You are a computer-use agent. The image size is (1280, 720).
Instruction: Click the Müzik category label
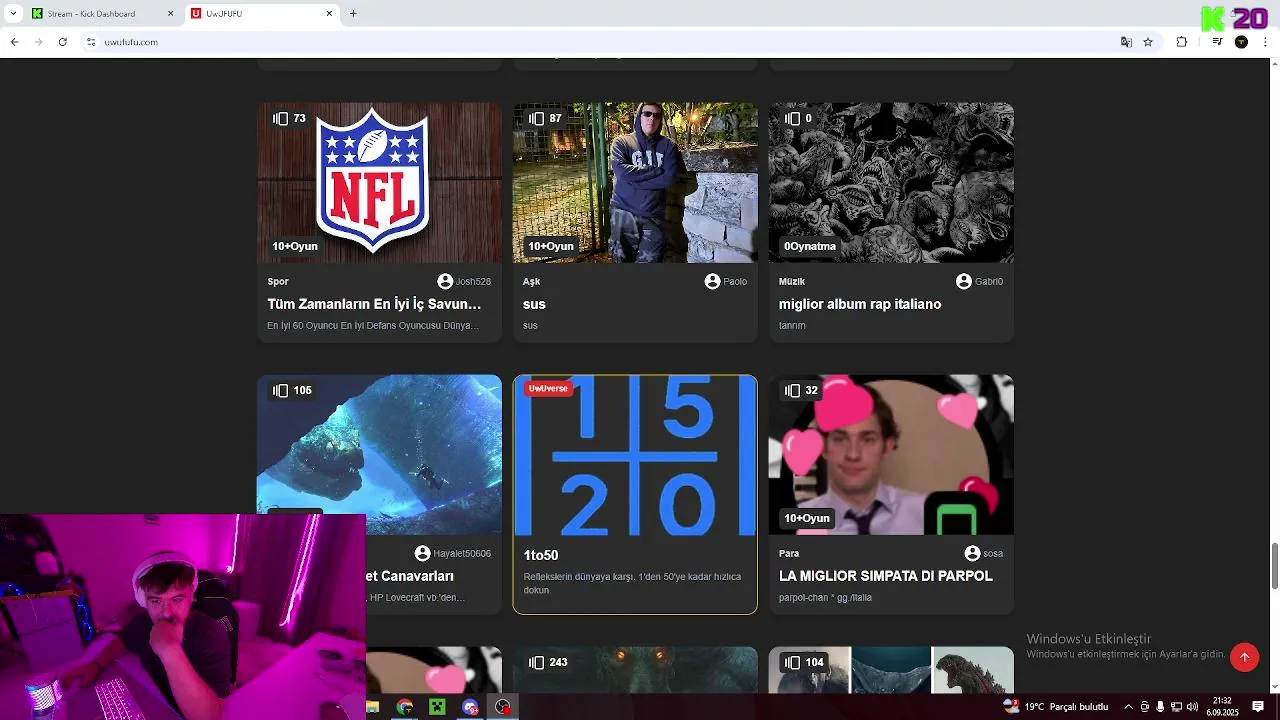(792, 282)
